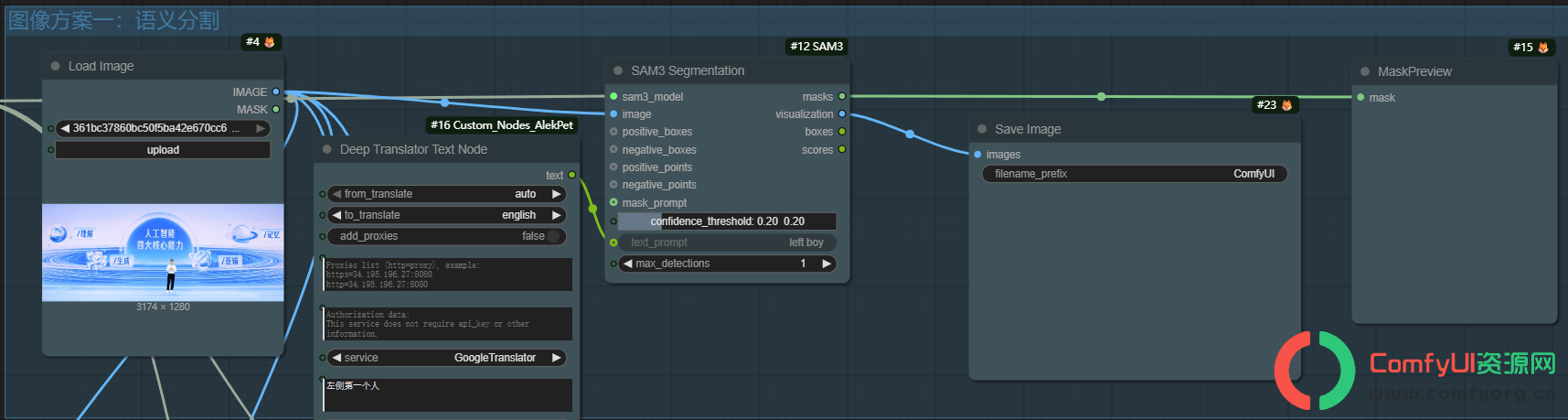Click the upload button in Load Image
The image size is (1568, 420).
pos(163,150)
